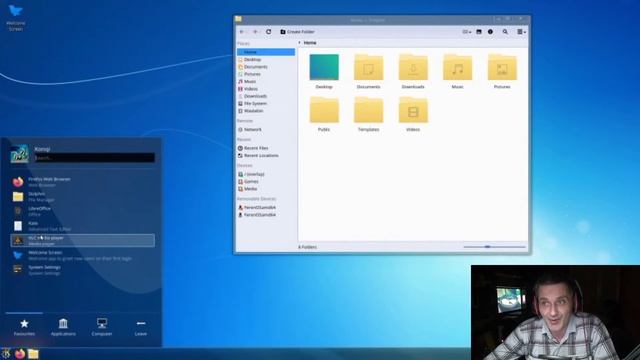Image resolution: width=640 pixels, height=360 pixels.
Task: Show the information panel icon
Action: [490, 32]
